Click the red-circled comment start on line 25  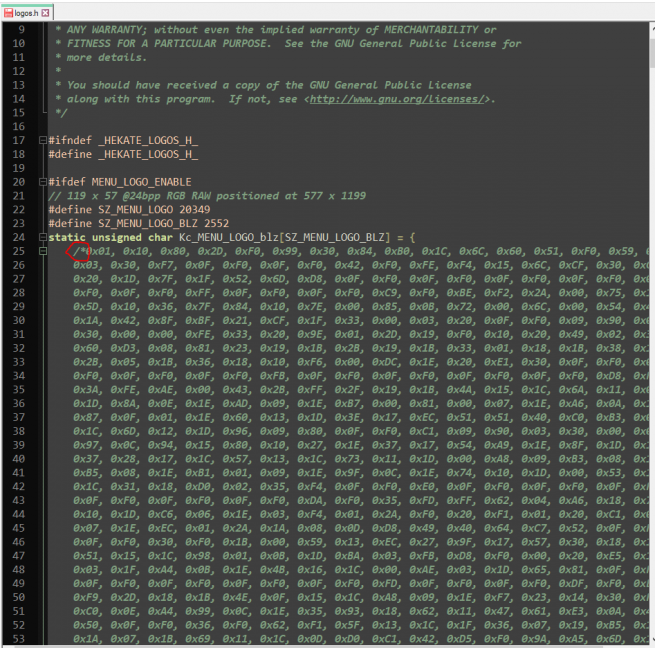pyautogui.click(x=80, y=252)
